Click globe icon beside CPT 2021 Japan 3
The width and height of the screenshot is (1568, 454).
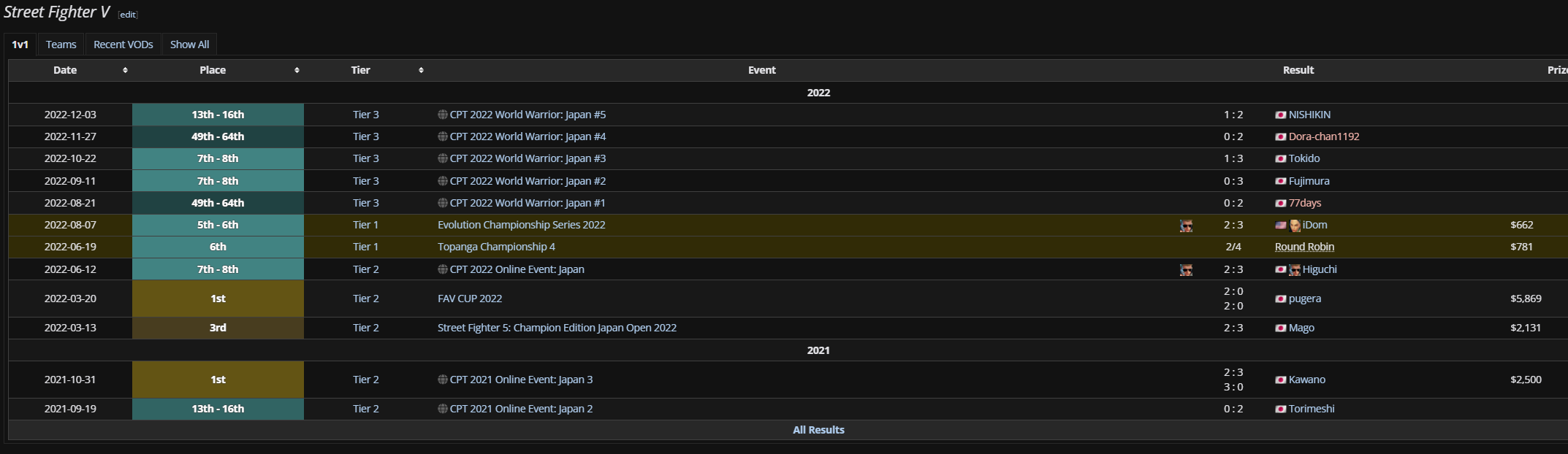[x=443, y=380]
